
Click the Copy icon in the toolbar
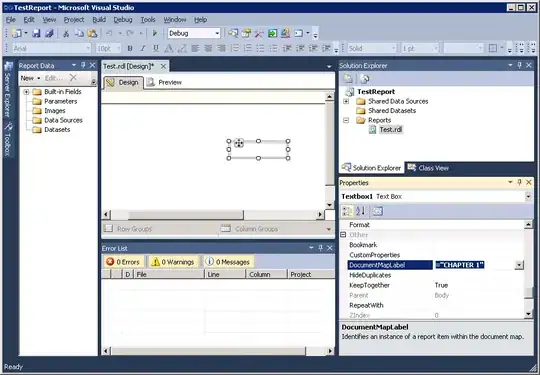(79, 33)
